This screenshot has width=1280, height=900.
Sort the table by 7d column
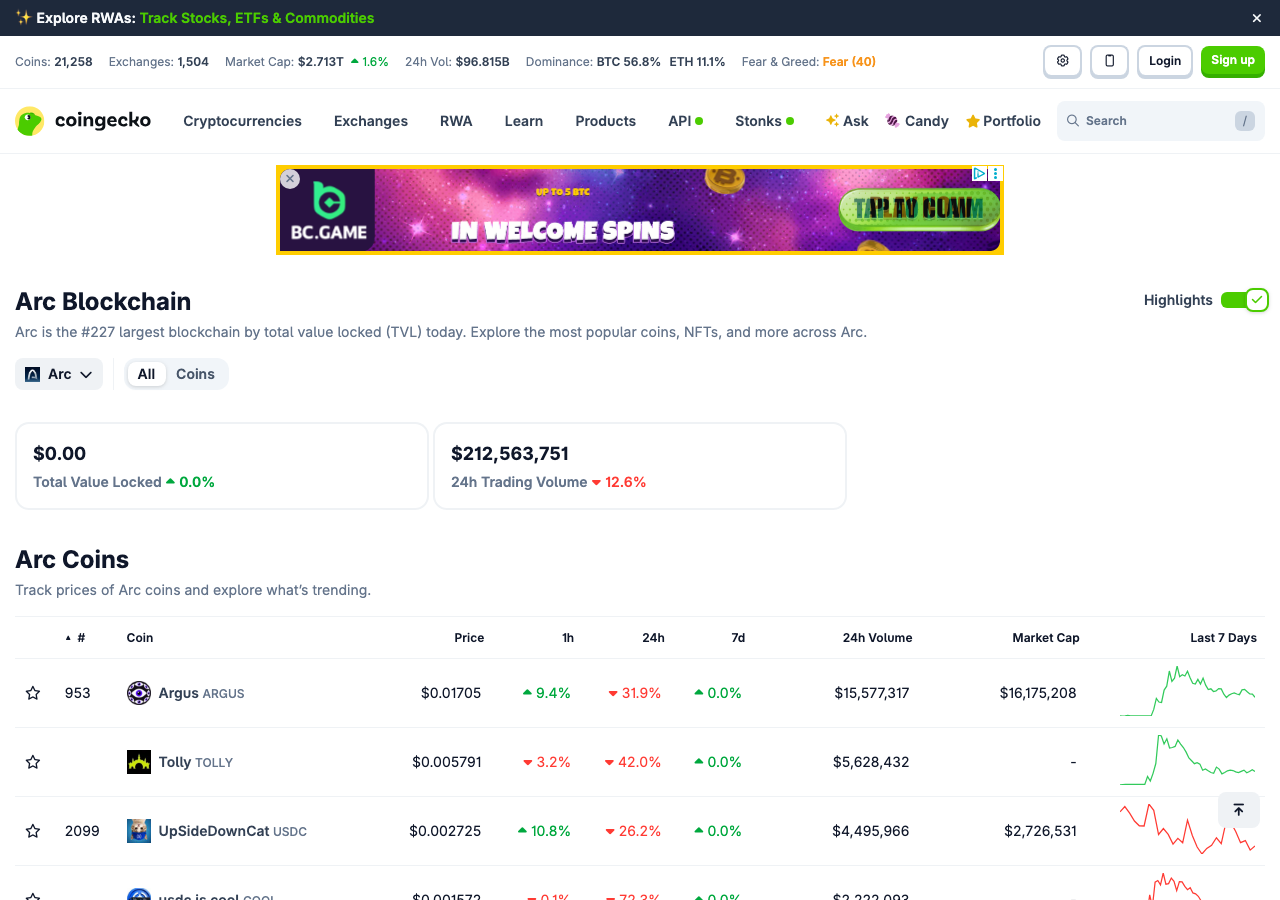(x=738, y=638)
